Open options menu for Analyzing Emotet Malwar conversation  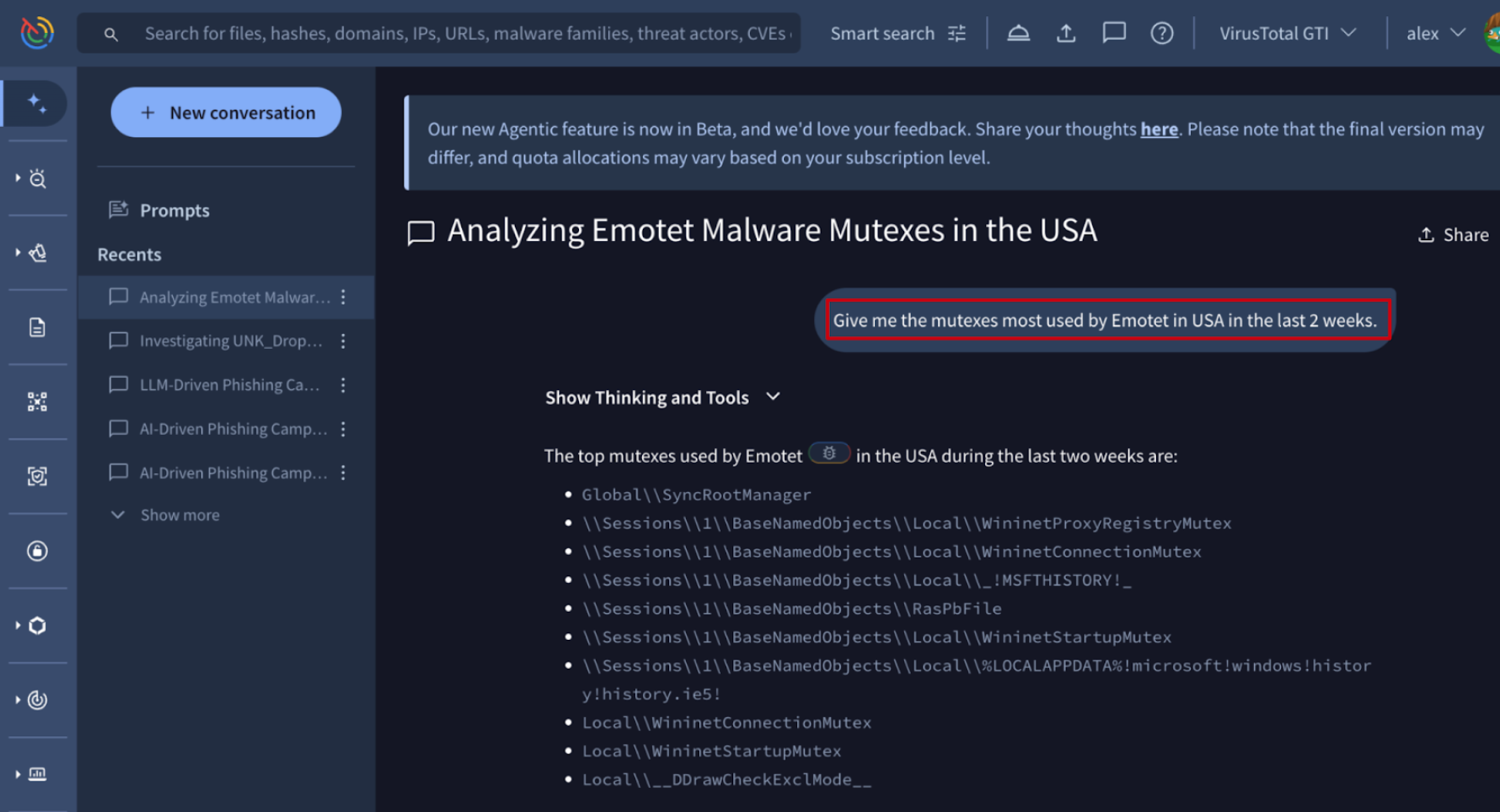pyautogui.click(x=343, y=297)
